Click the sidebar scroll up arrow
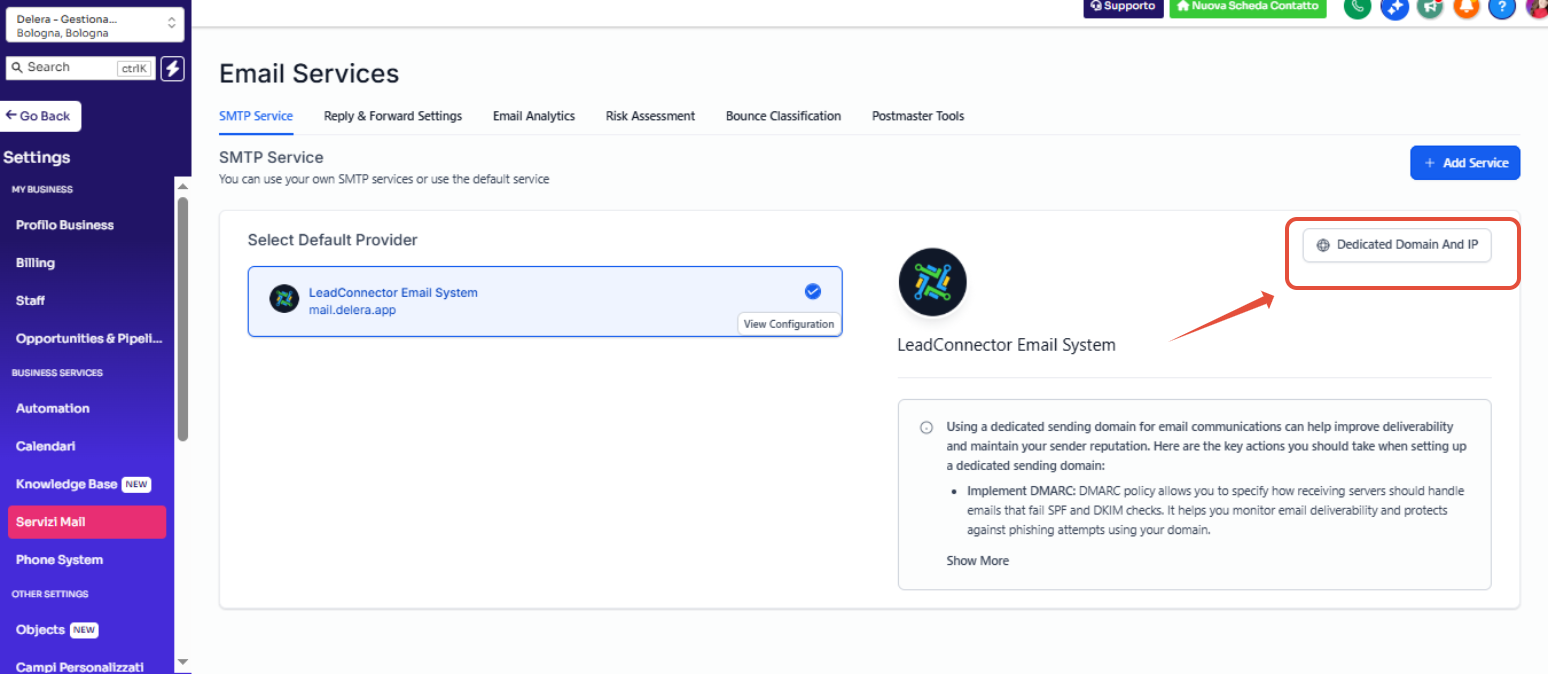Viewport: 1548px width, 674px height. point(182,186)
